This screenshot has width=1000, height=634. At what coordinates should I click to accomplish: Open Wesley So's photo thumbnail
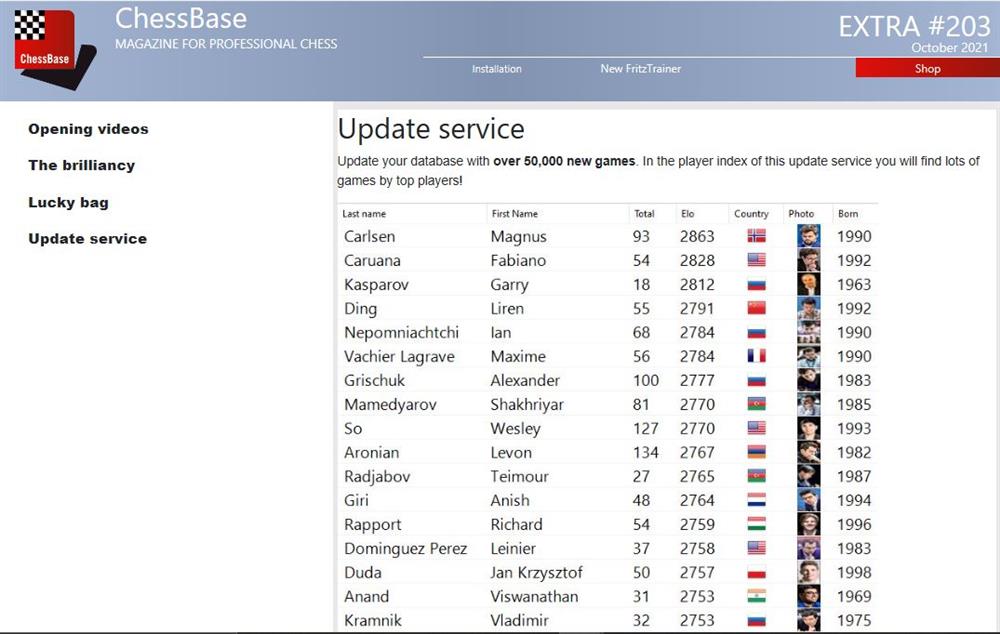tap(809, 428)
